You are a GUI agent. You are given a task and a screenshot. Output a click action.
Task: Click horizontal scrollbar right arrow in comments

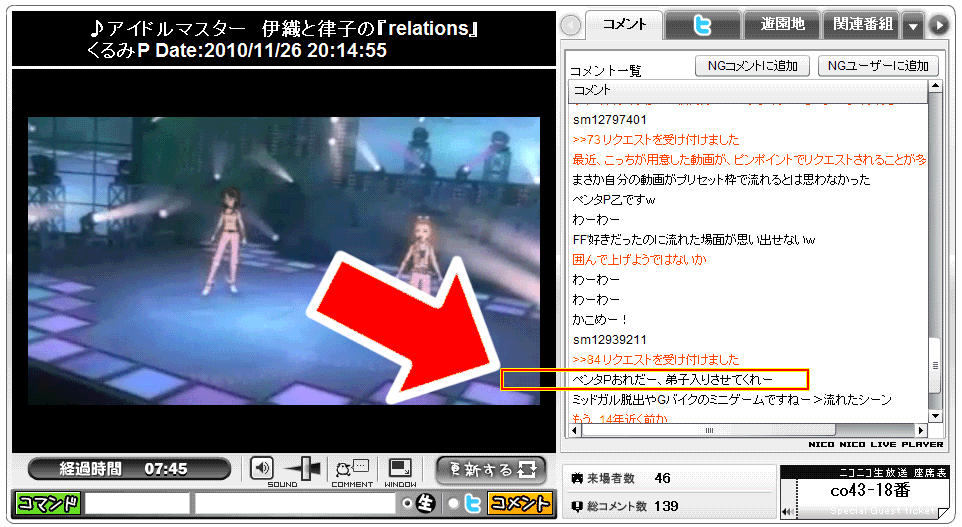[x=921, y=429]
